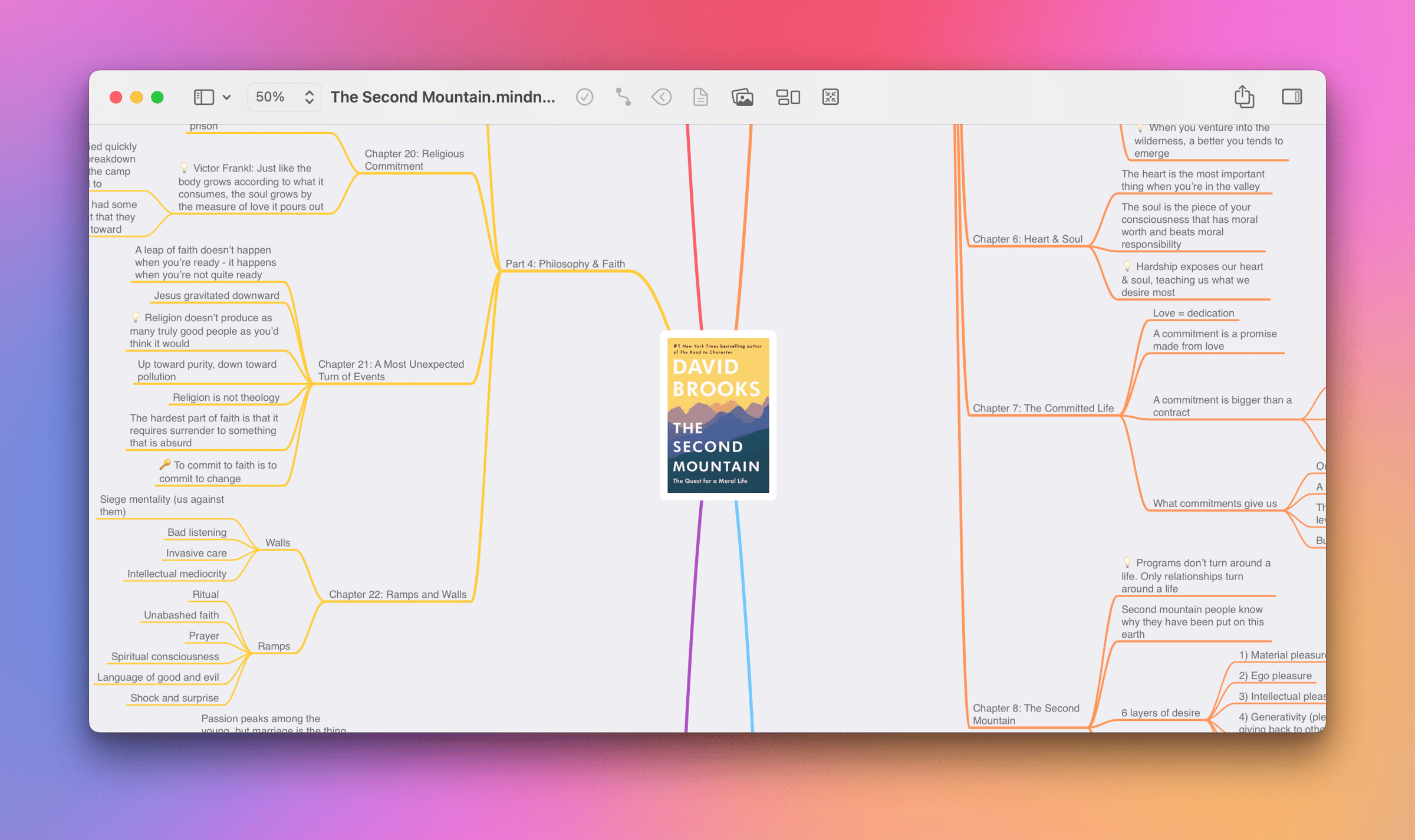The height and width of the screenshot is (840, 1415).
Task: Click To commit to faith node
Action: [218, 472]
